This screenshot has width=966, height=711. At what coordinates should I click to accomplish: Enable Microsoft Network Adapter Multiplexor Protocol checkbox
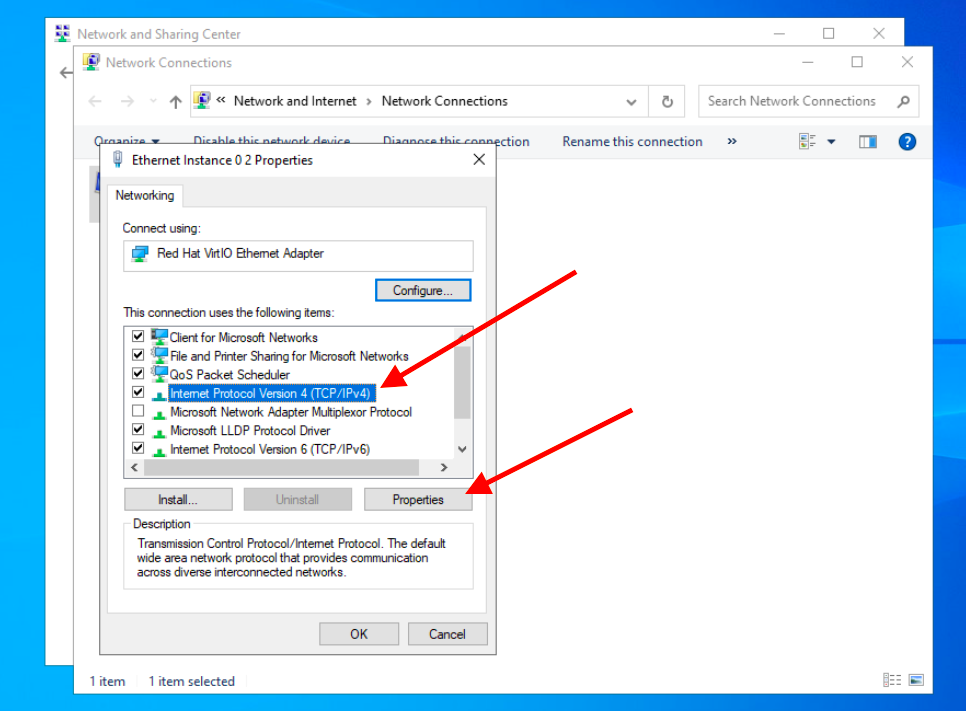[x=138, y=411]
